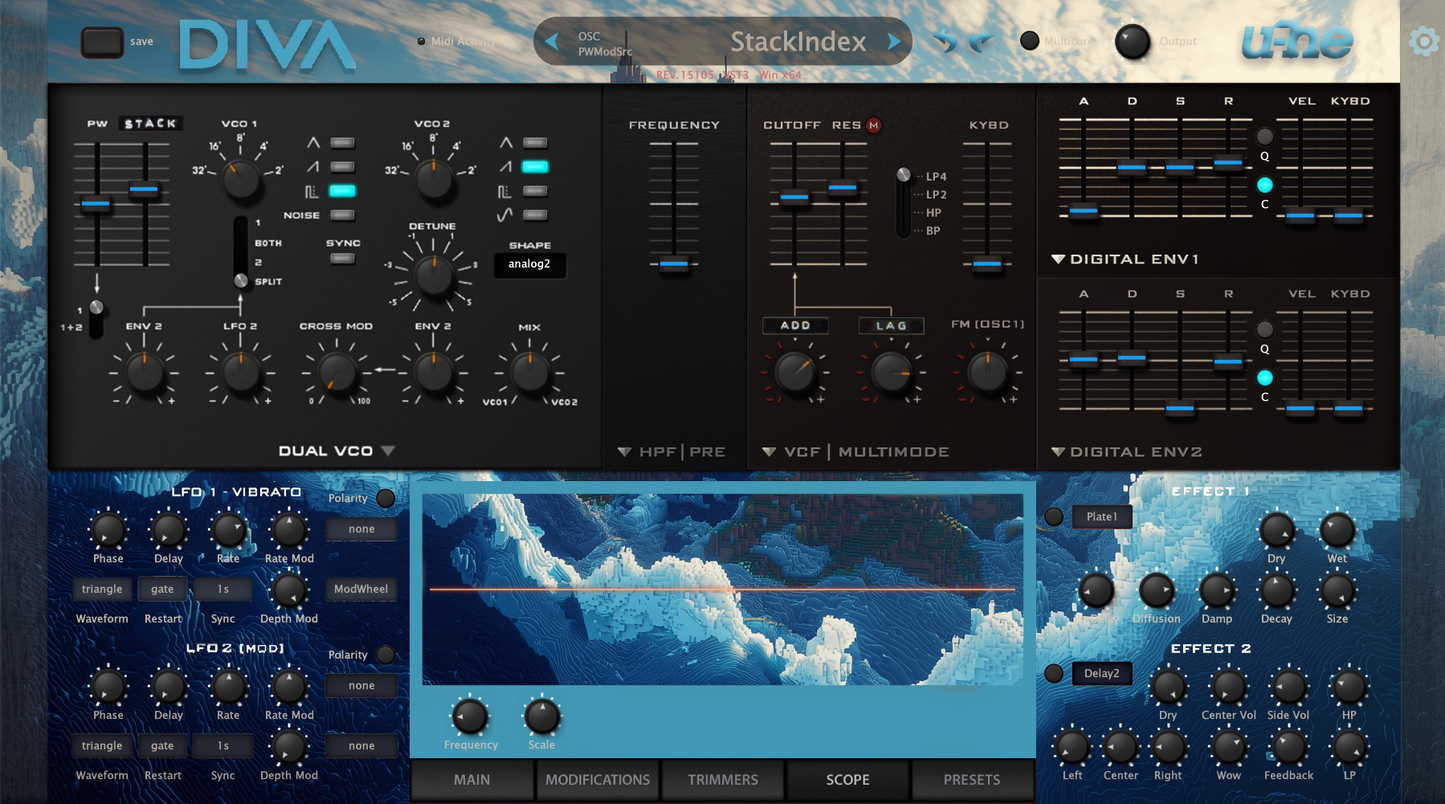The width and height of the screenshot is (1445, 804).
Task: Click the HPF Frequency slider handle
Action: coord(674,264)
